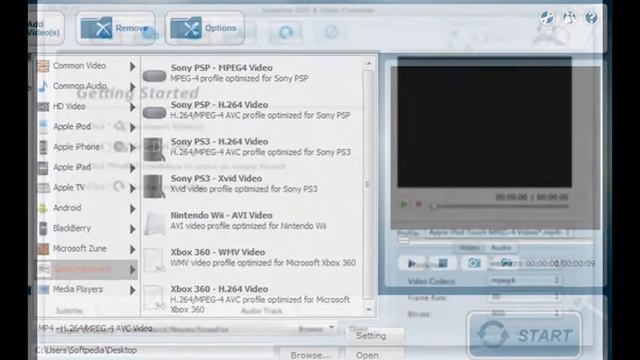640x360 pixels.
Task: Select Xbox 360 - H.264 Video profile
Action: (251, 299)
